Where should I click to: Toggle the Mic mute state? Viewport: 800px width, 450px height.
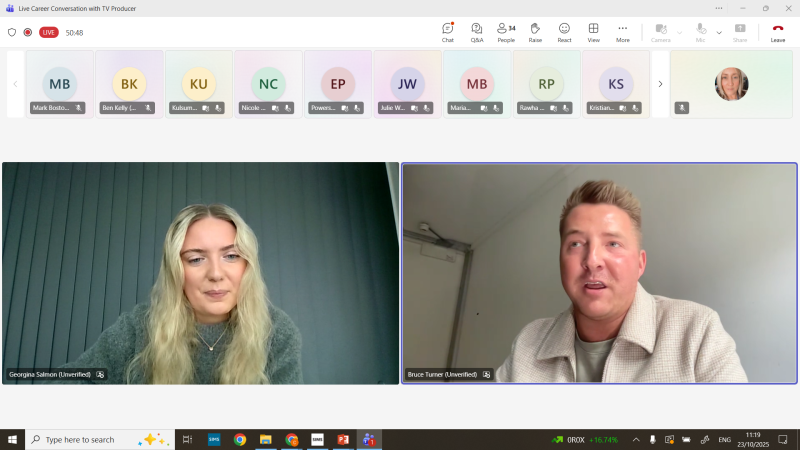pyautogui.click(x=701, y=32)
